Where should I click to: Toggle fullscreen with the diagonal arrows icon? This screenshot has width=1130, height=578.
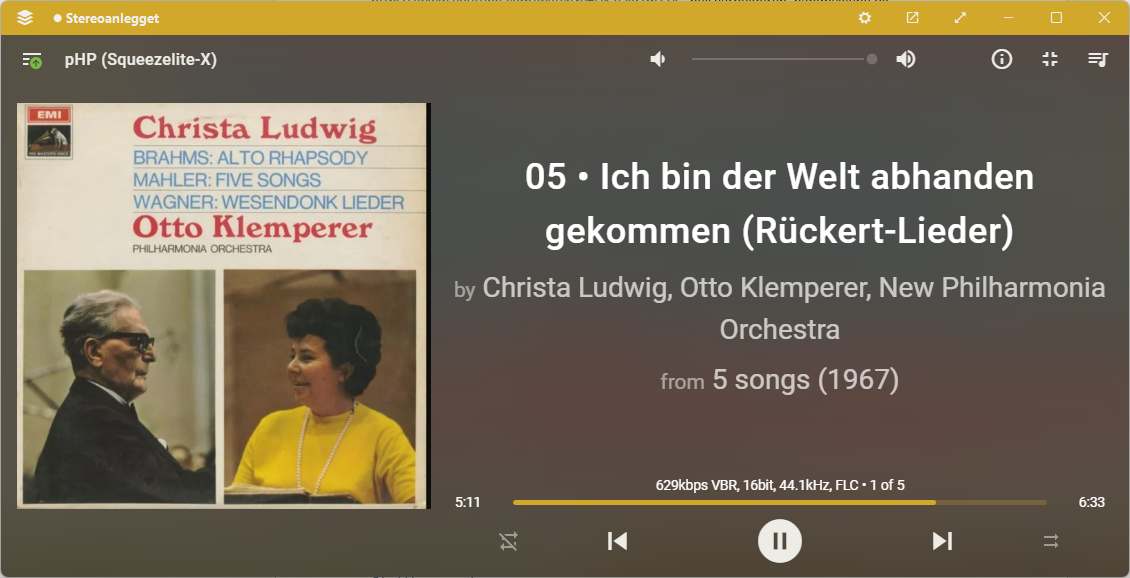tap(960, 18)
